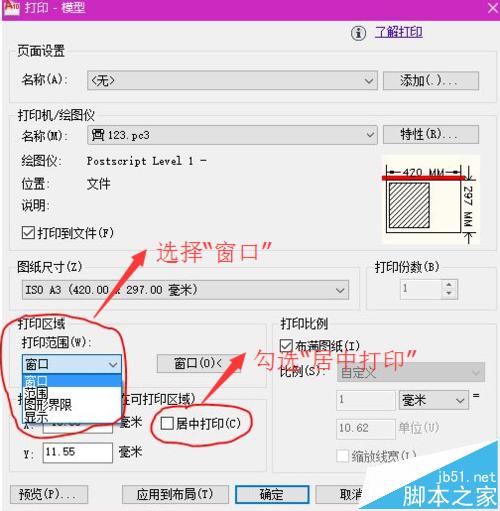Click the 添加 page setup button
This screenshot has height=511, width=500.
click(431, 80)
